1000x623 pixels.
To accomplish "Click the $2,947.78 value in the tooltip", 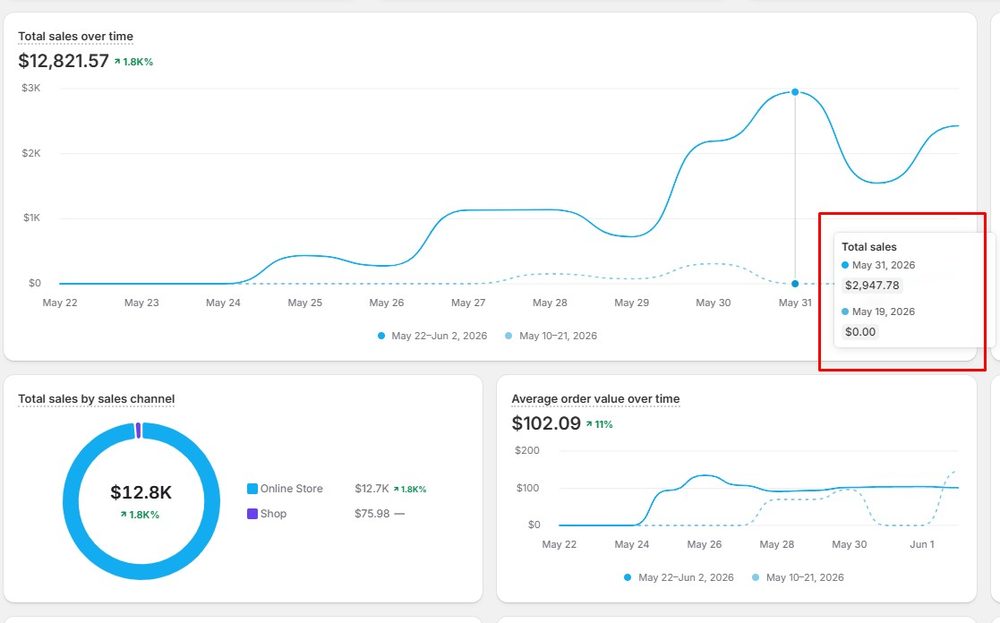I will (x=872, y=286).
